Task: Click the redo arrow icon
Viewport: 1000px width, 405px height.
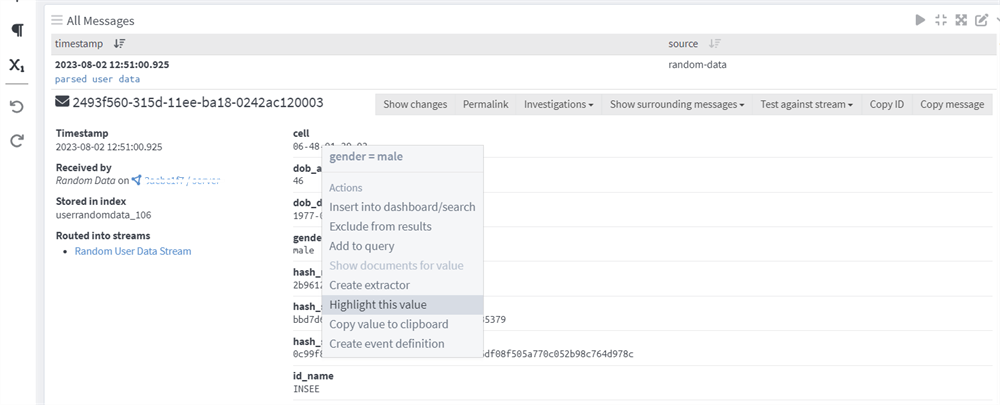Action: click(16, 141)
